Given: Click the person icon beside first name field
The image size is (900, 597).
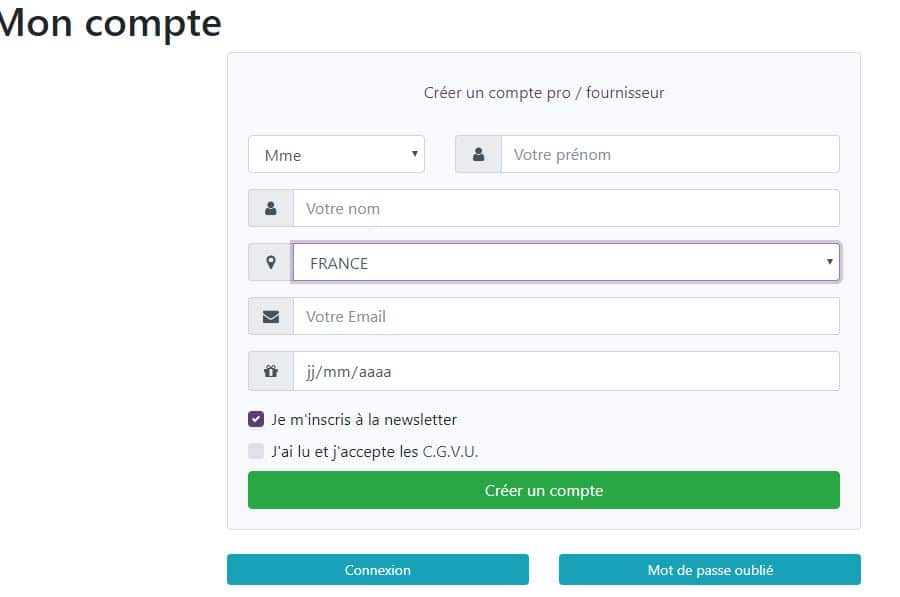Looking at the screenshot, I should (478, 154).
